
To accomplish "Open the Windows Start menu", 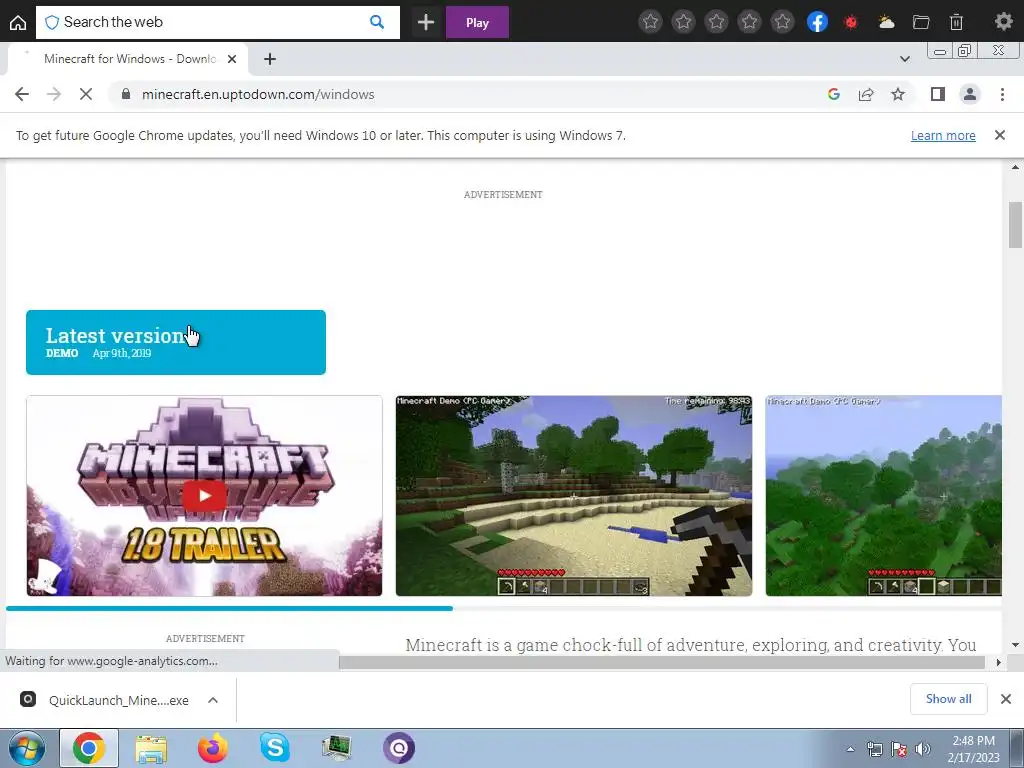I will pos(26,748).
